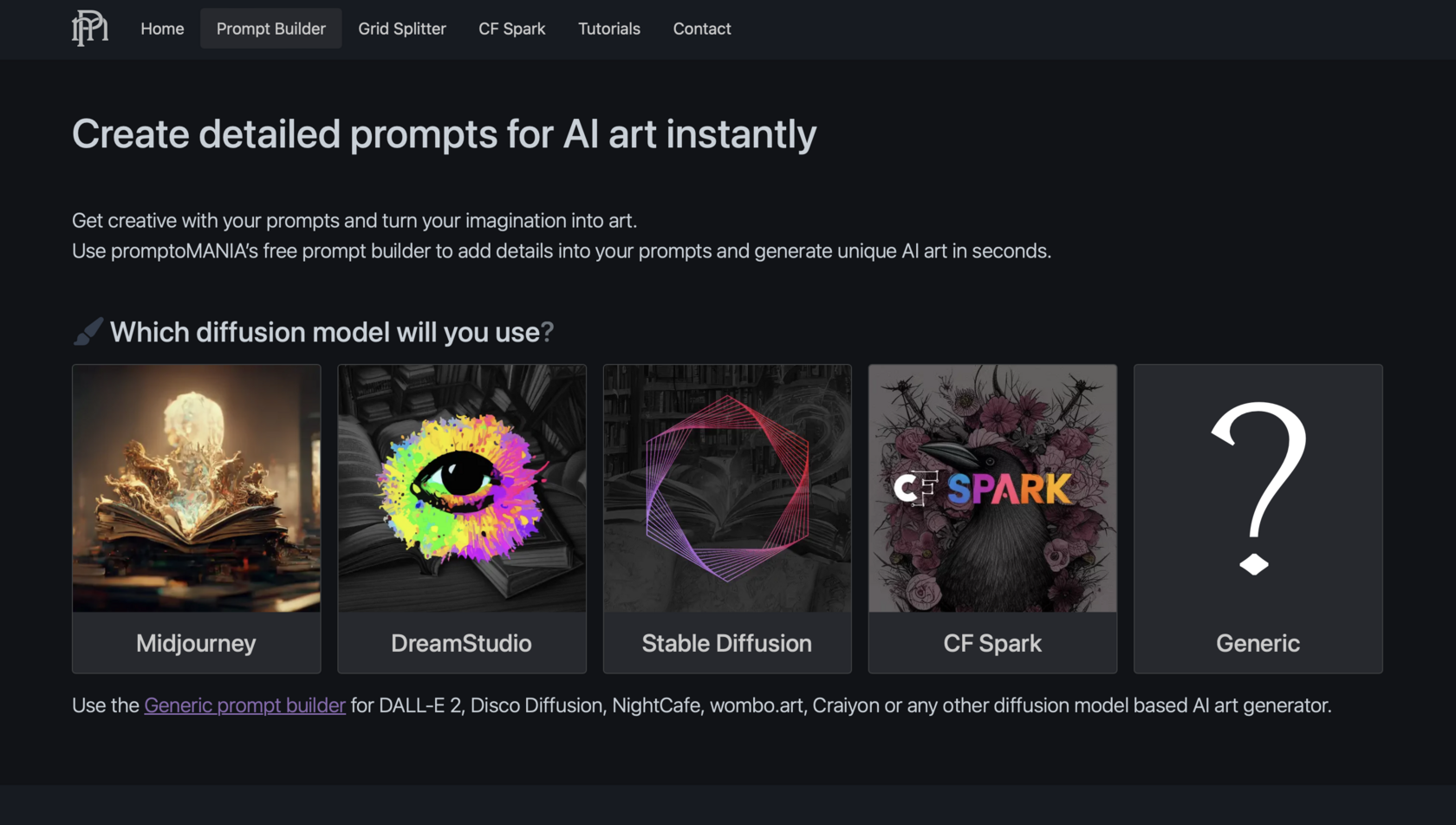1456x825 pixels.
Task: Select the Generic card label
Action: coord(1258,643)
